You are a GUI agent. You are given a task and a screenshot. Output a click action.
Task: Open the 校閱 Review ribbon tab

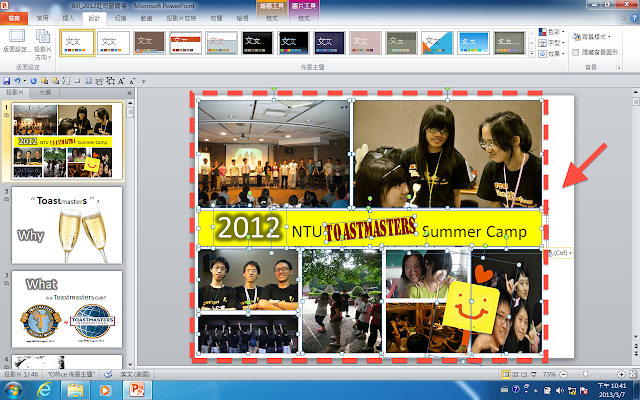216,18
